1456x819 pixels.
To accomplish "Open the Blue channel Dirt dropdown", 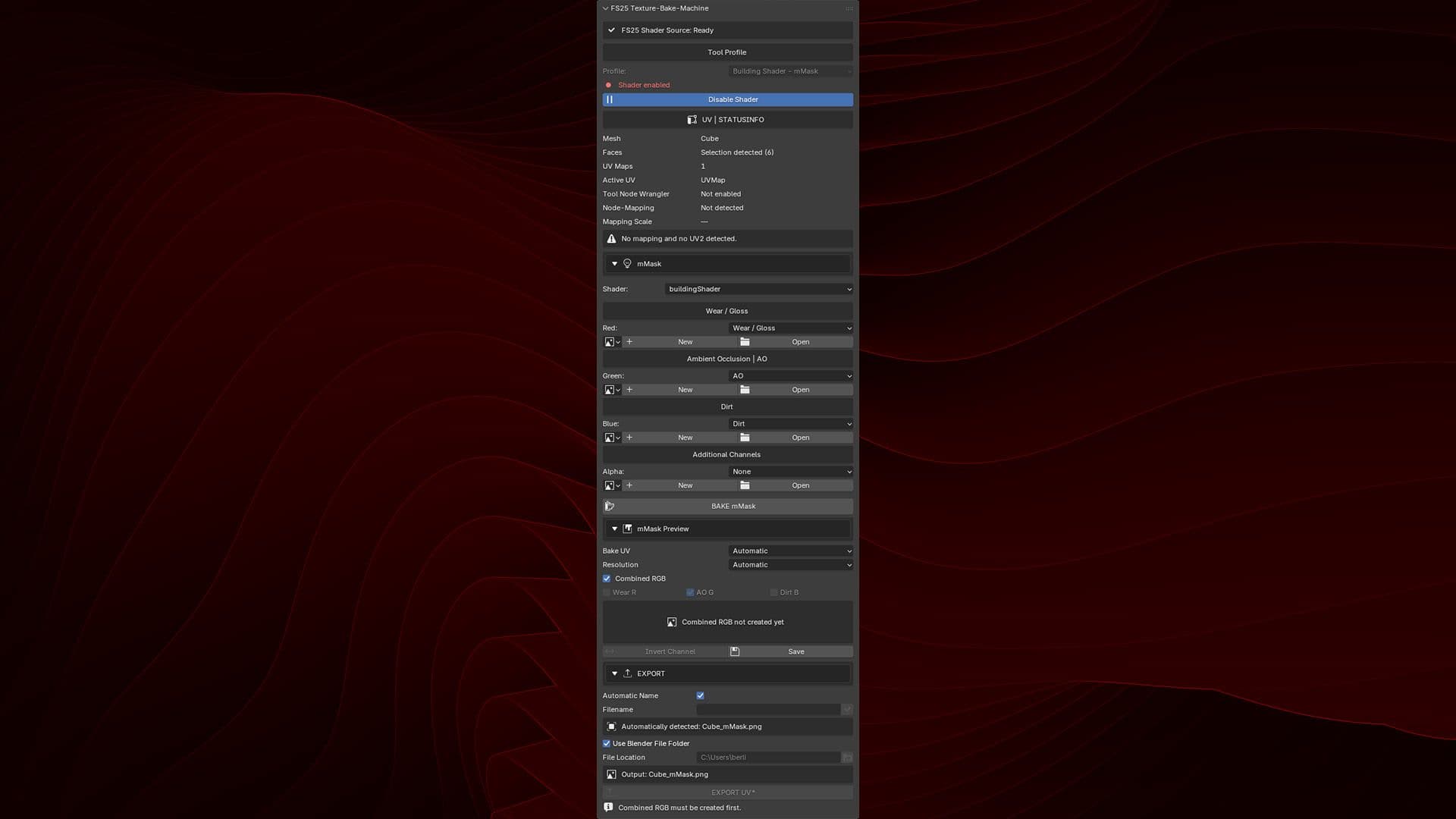I will [790, 424].
